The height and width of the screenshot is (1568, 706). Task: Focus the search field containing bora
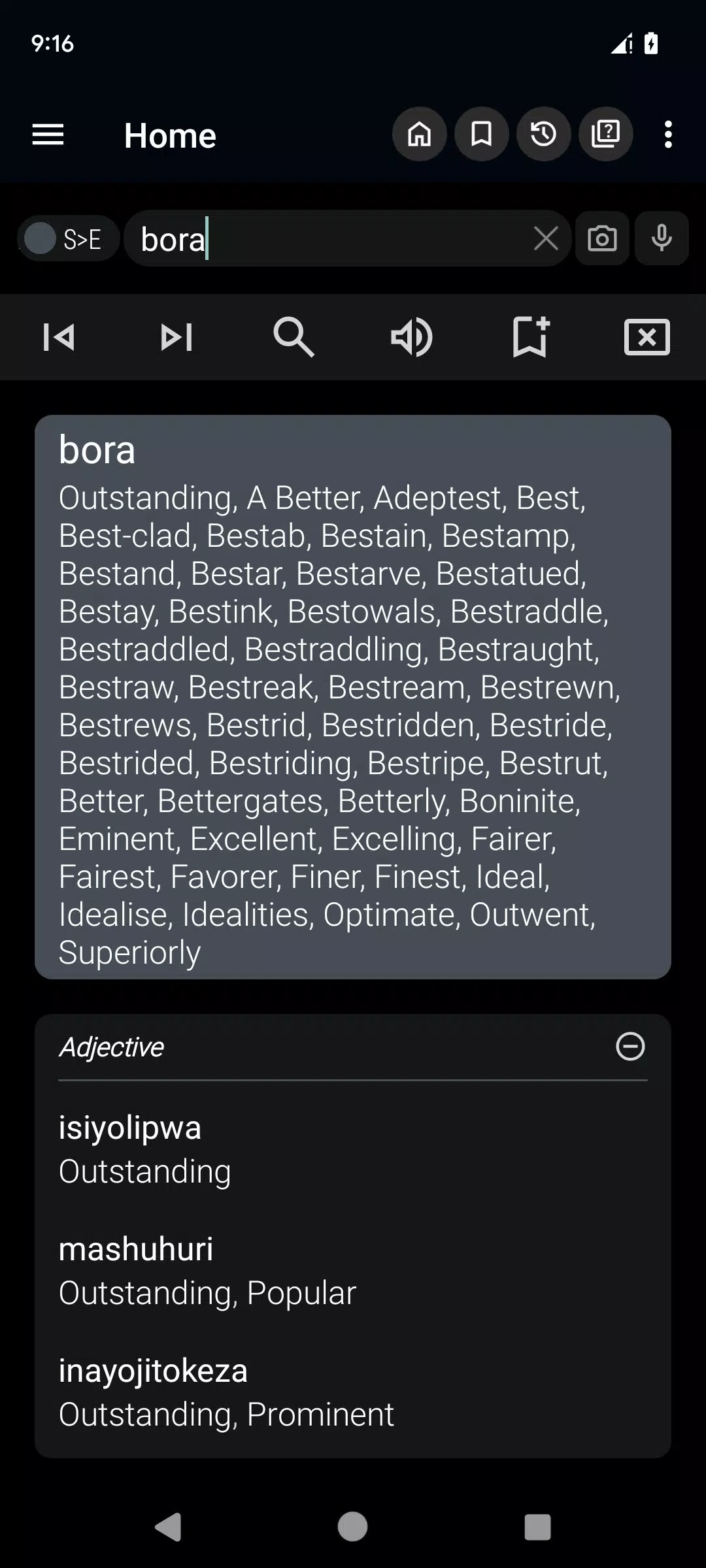(327, 239)
